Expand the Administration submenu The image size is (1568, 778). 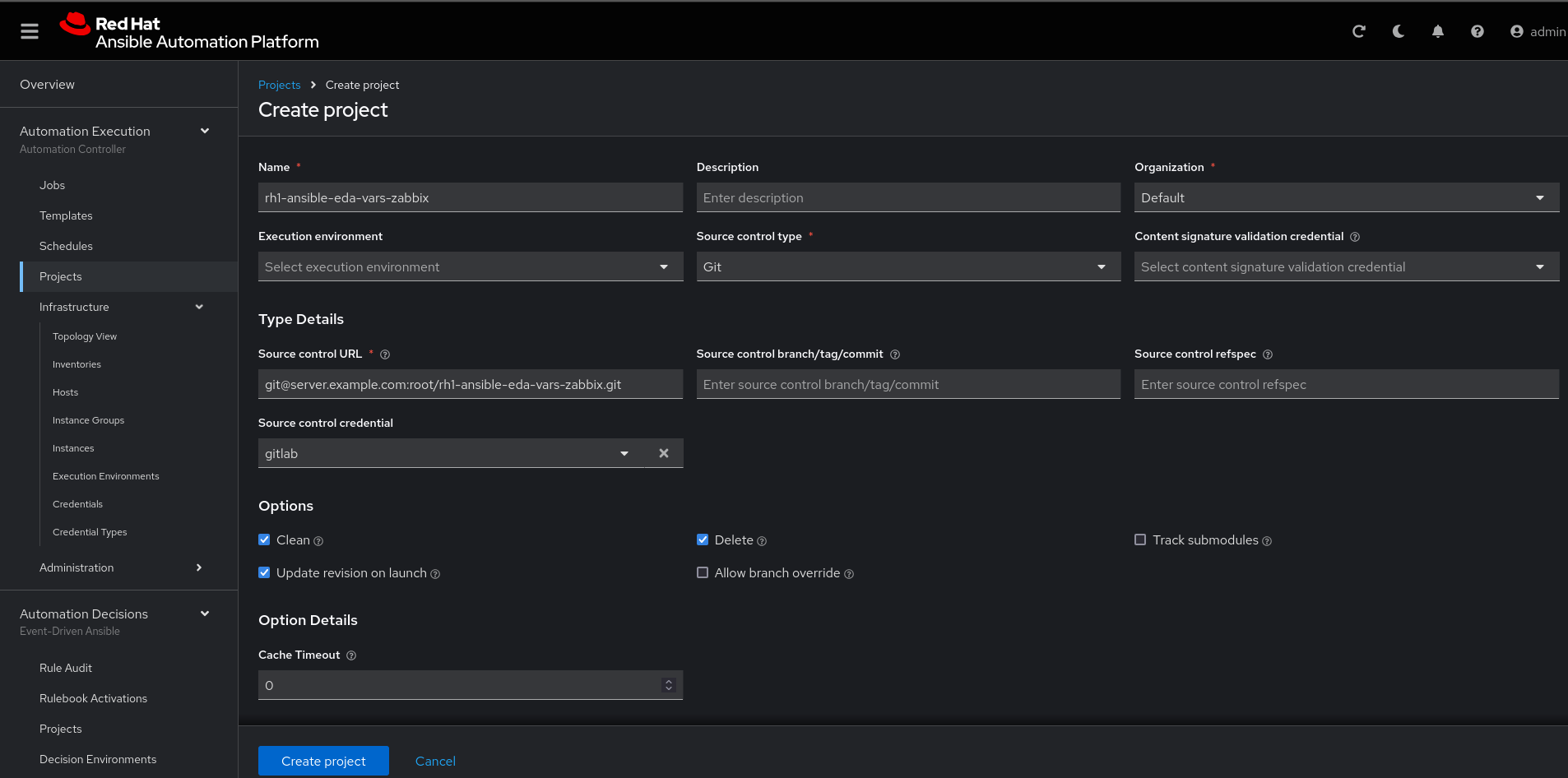pos(199,567)
